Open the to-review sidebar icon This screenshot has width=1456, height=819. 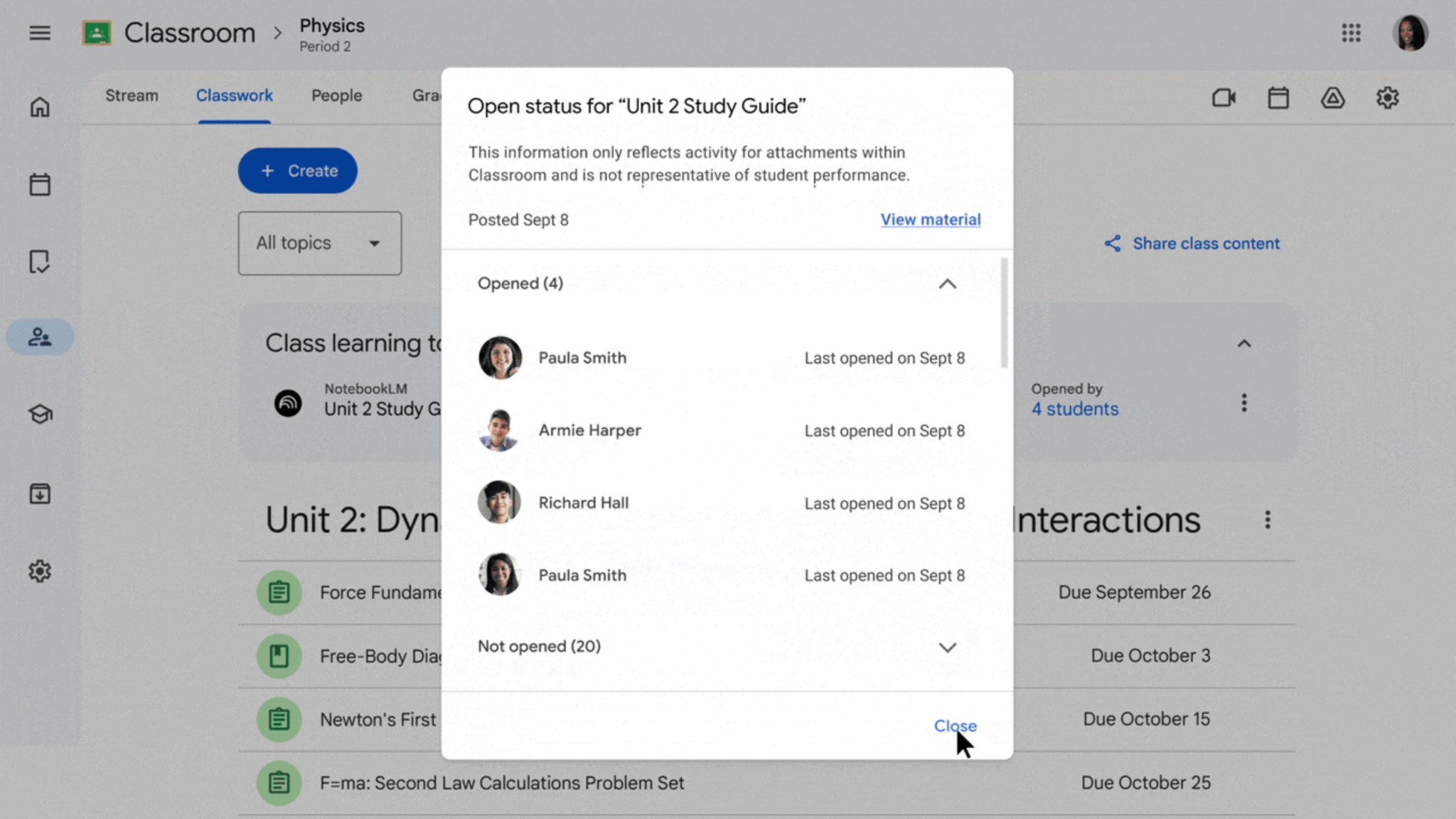[x=40, y=262]
